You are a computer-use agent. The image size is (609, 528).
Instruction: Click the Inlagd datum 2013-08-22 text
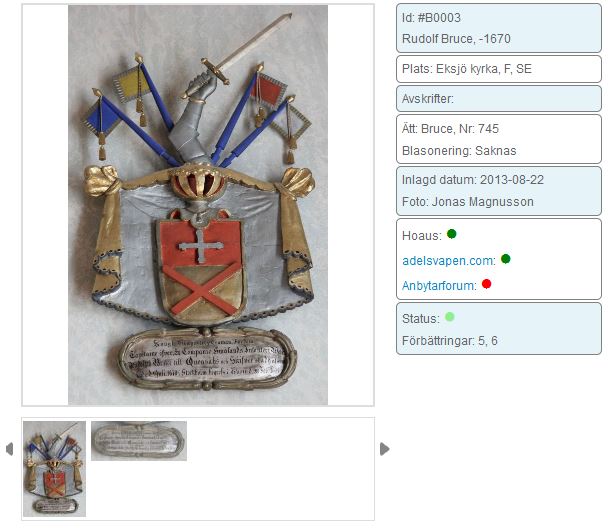(473, 180)
